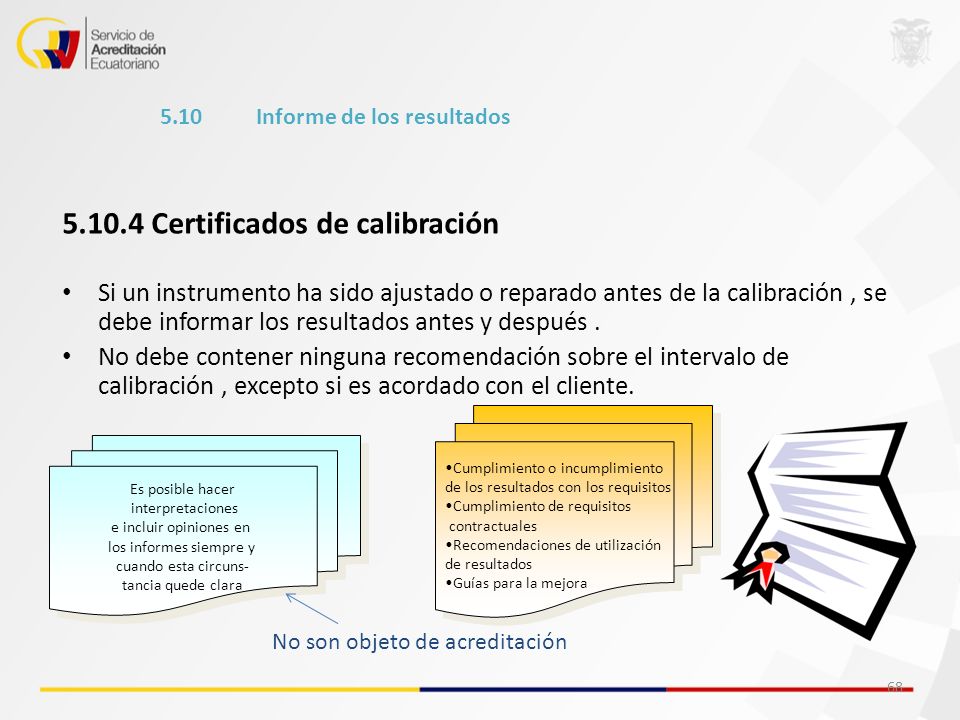Click the slide page number 68
The height and width of the screenshot is (720, 960).
894,686
